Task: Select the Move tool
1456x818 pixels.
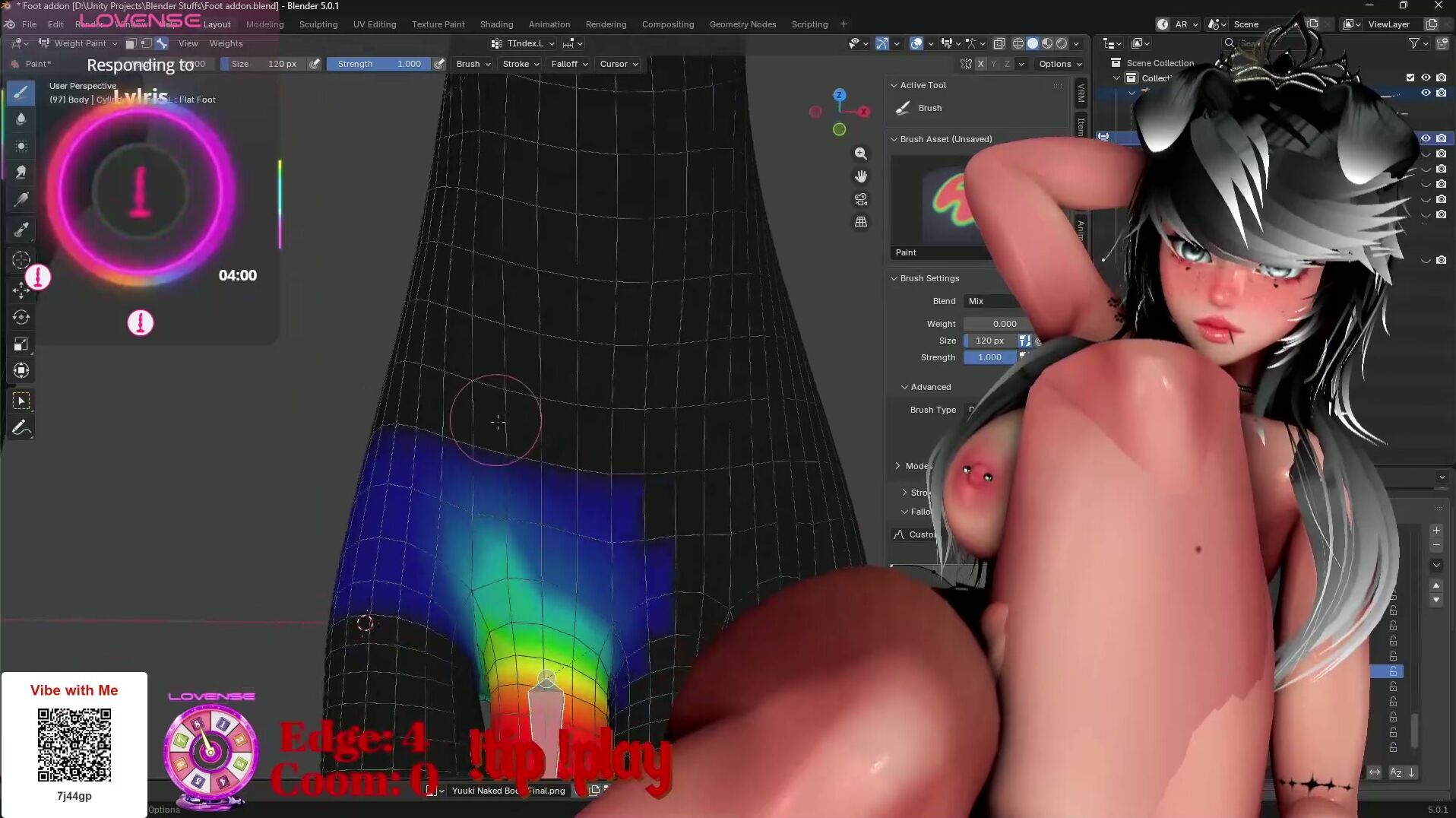Action: click(x=21, y=290)
